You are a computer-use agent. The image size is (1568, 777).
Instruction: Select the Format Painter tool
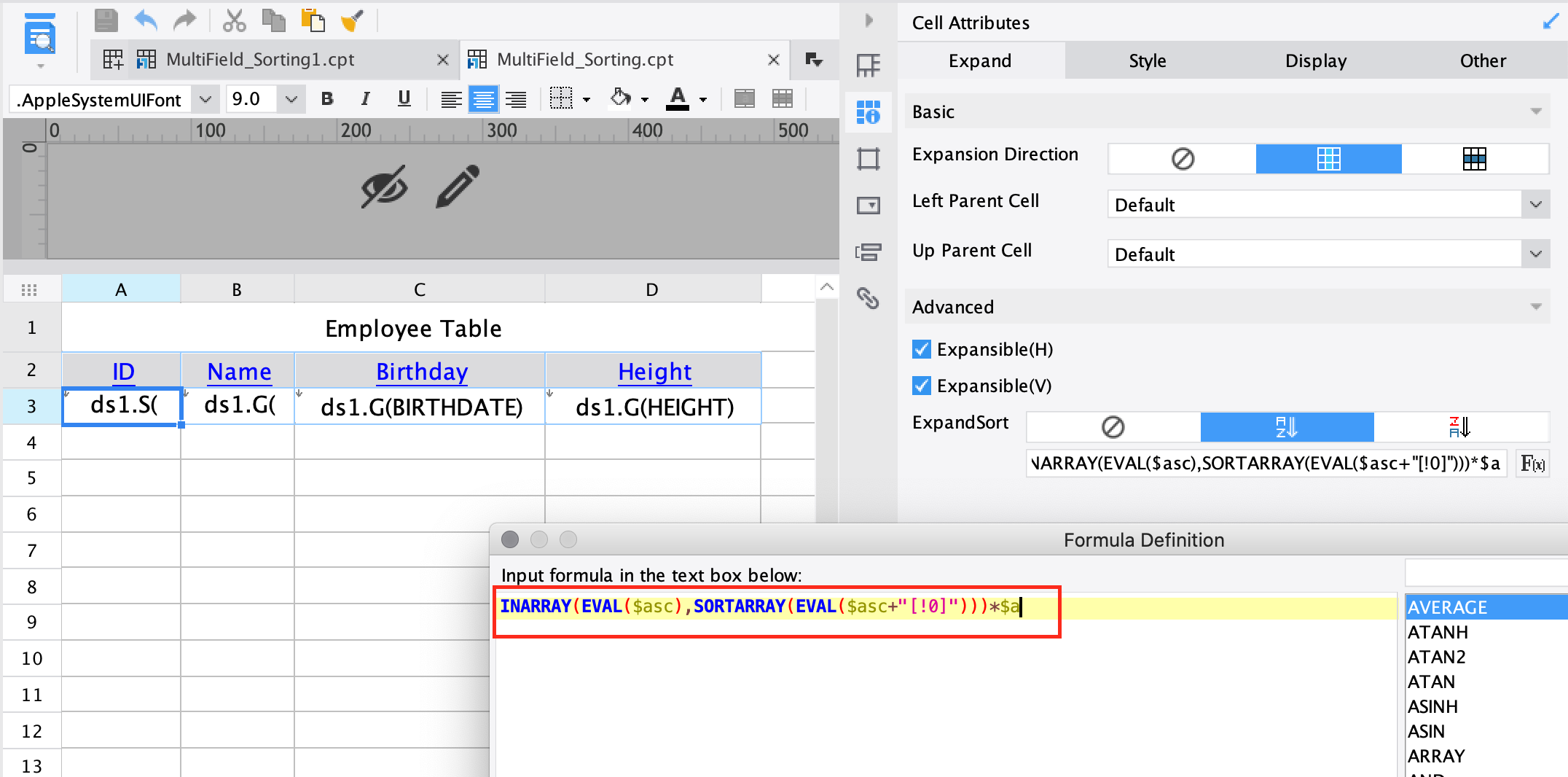352,20
